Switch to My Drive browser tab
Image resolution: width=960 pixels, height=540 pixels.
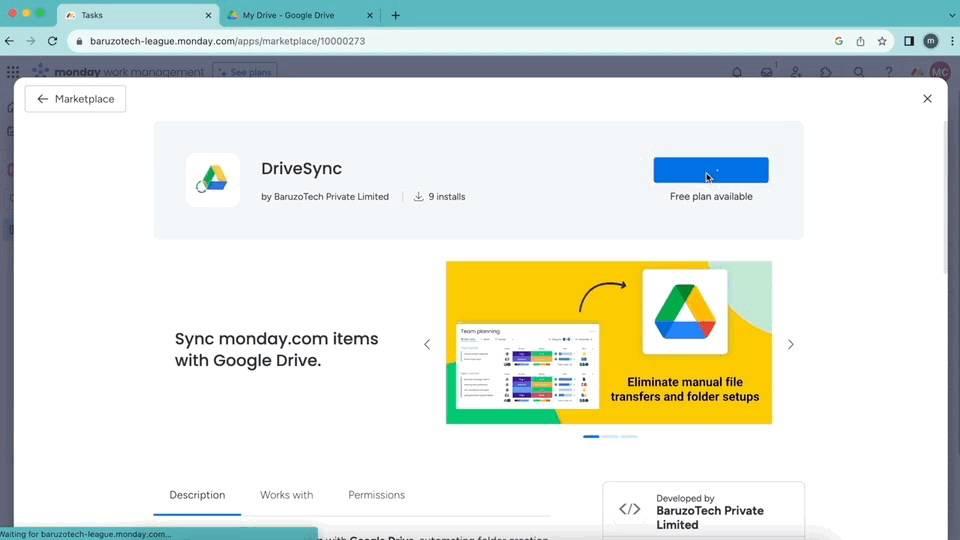(x=300, y=15)
